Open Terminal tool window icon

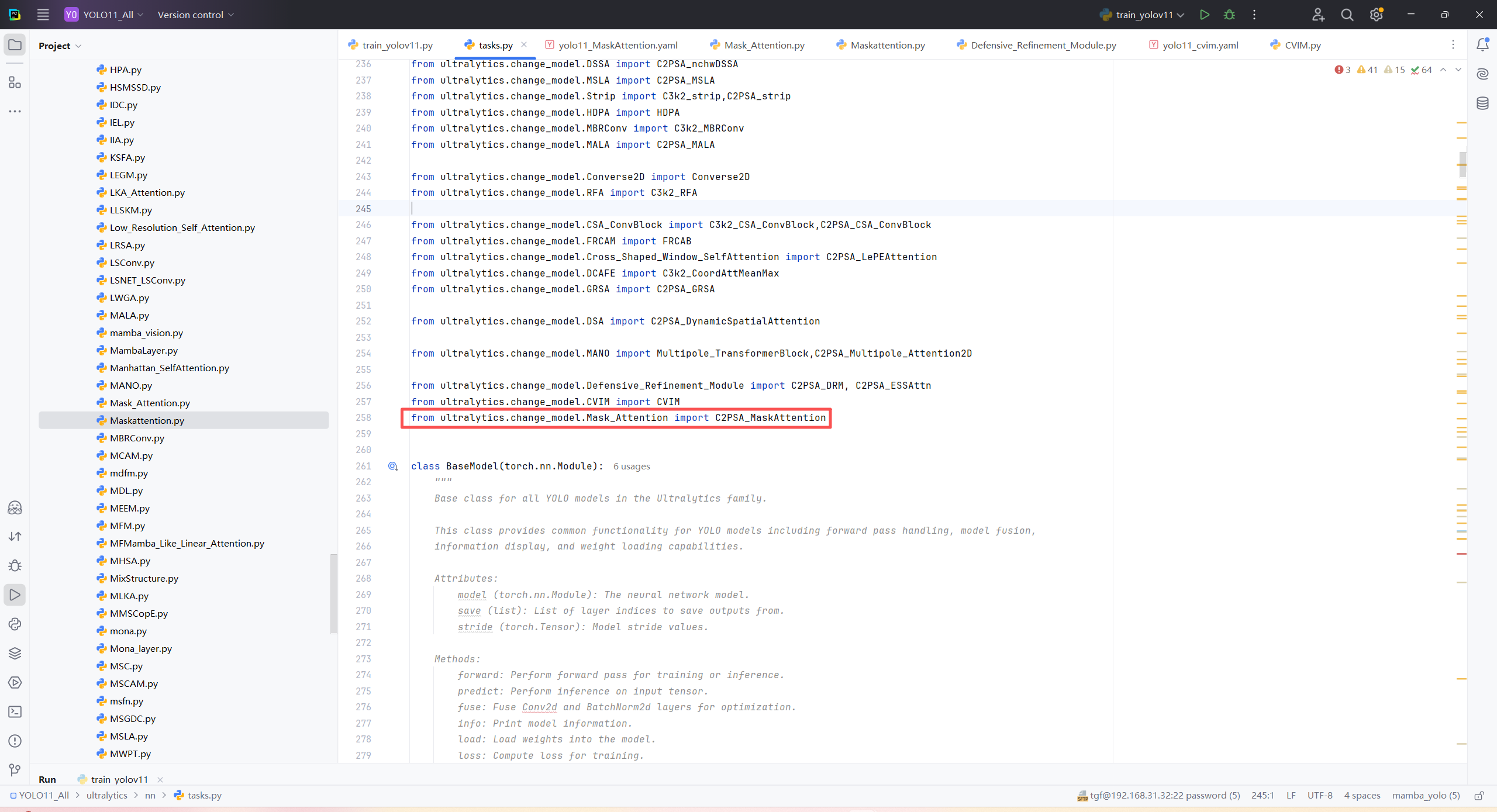point(15,711)
